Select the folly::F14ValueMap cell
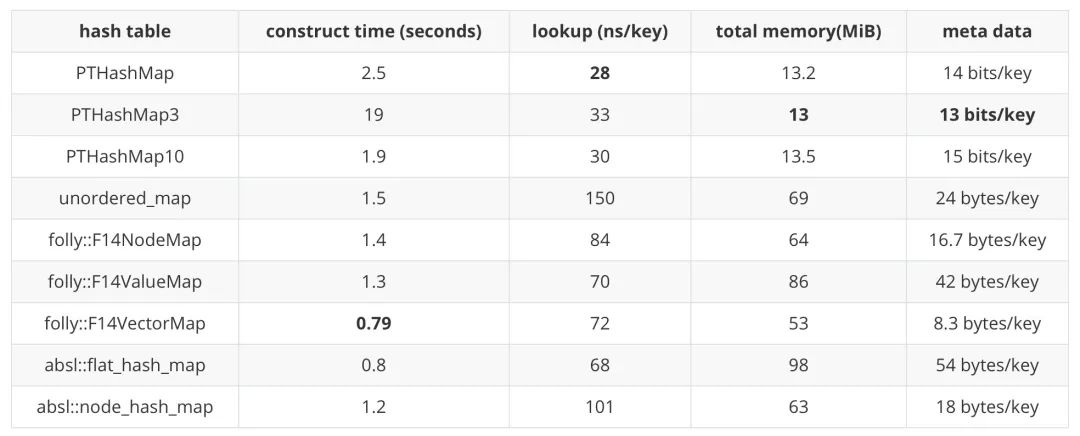1080x436 pixels. tap(125, 282)
